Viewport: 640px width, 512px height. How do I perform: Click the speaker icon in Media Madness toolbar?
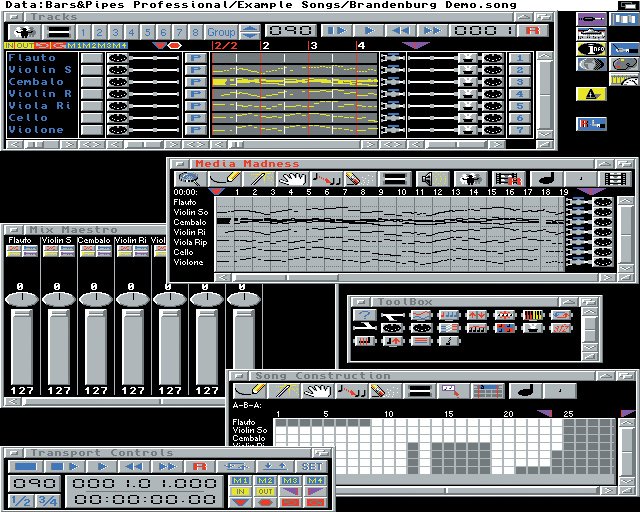tap(433, 179)
